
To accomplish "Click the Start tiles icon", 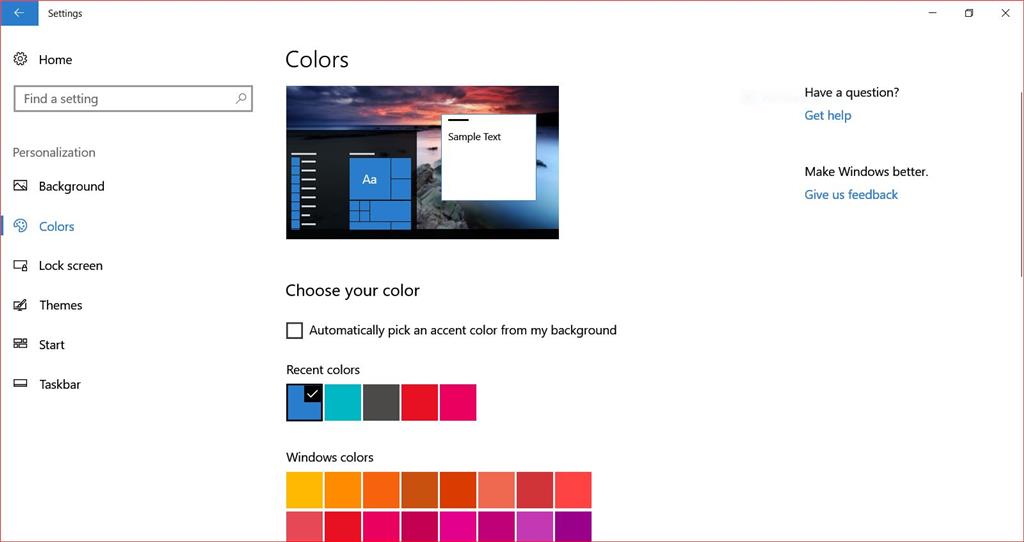I will point(20,343).
